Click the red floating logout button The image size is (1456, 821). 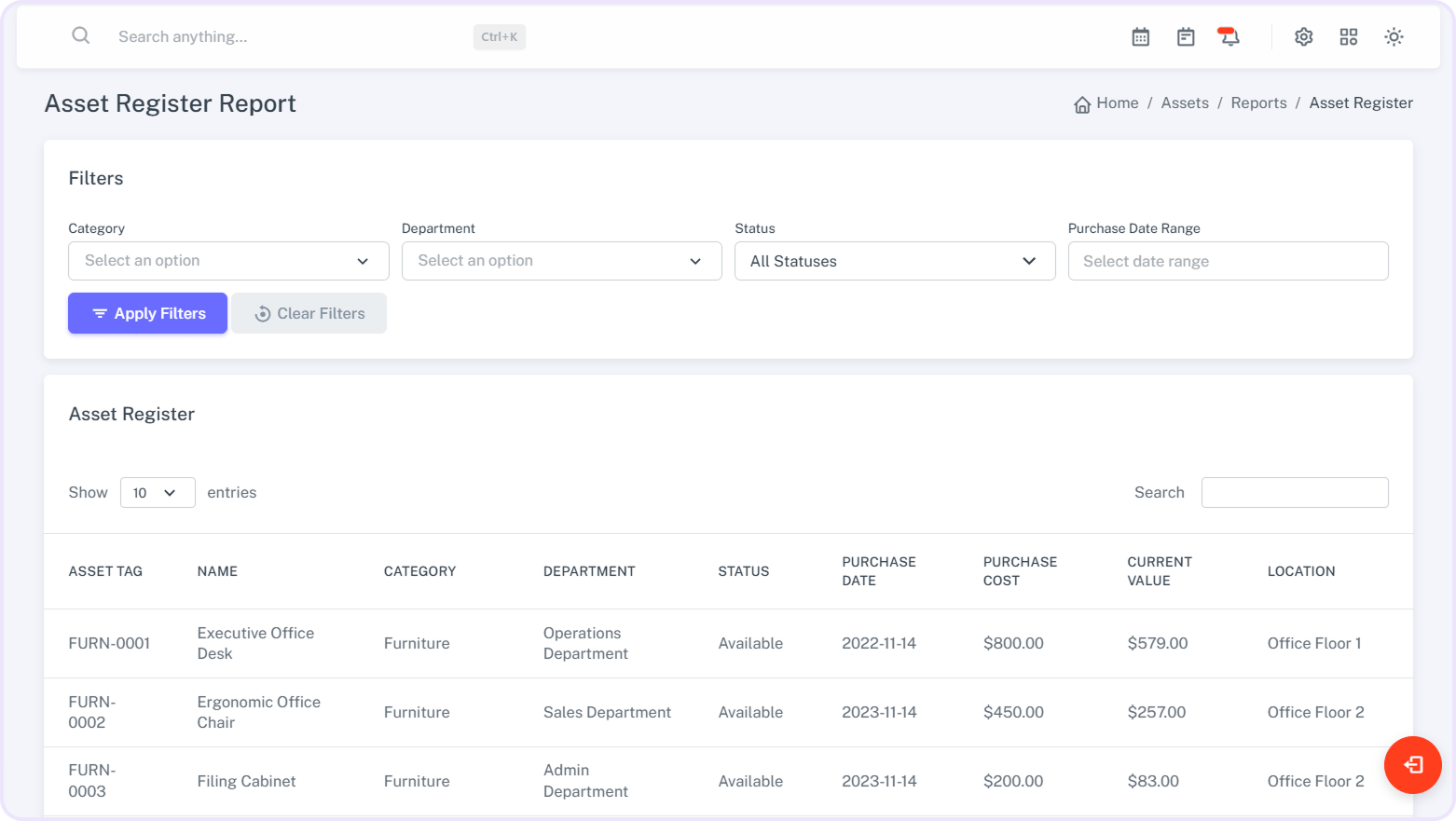pos(1412,765)
